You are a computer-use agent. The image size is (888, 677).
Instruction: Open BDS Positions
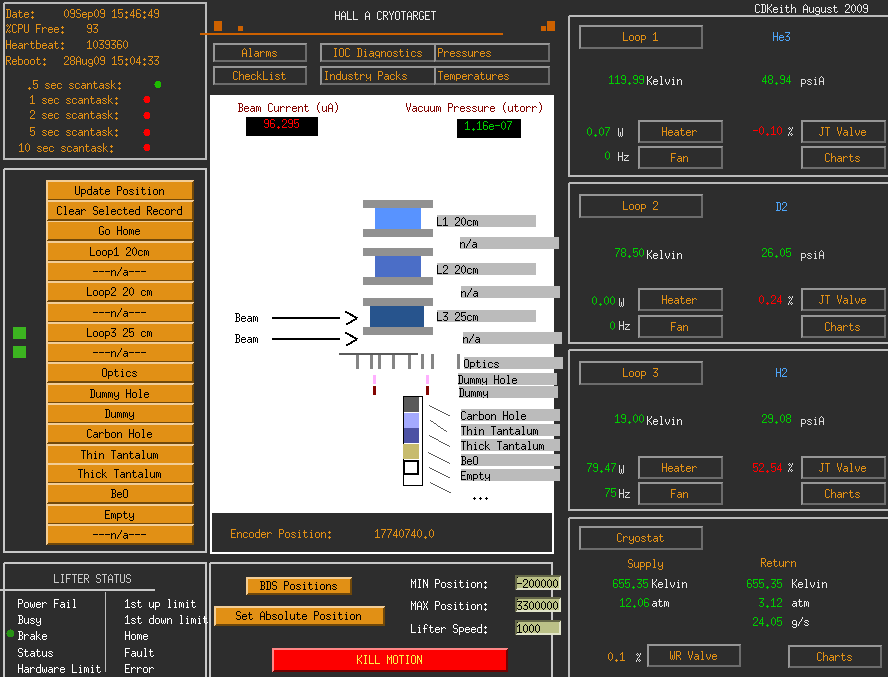click(298, 586)
